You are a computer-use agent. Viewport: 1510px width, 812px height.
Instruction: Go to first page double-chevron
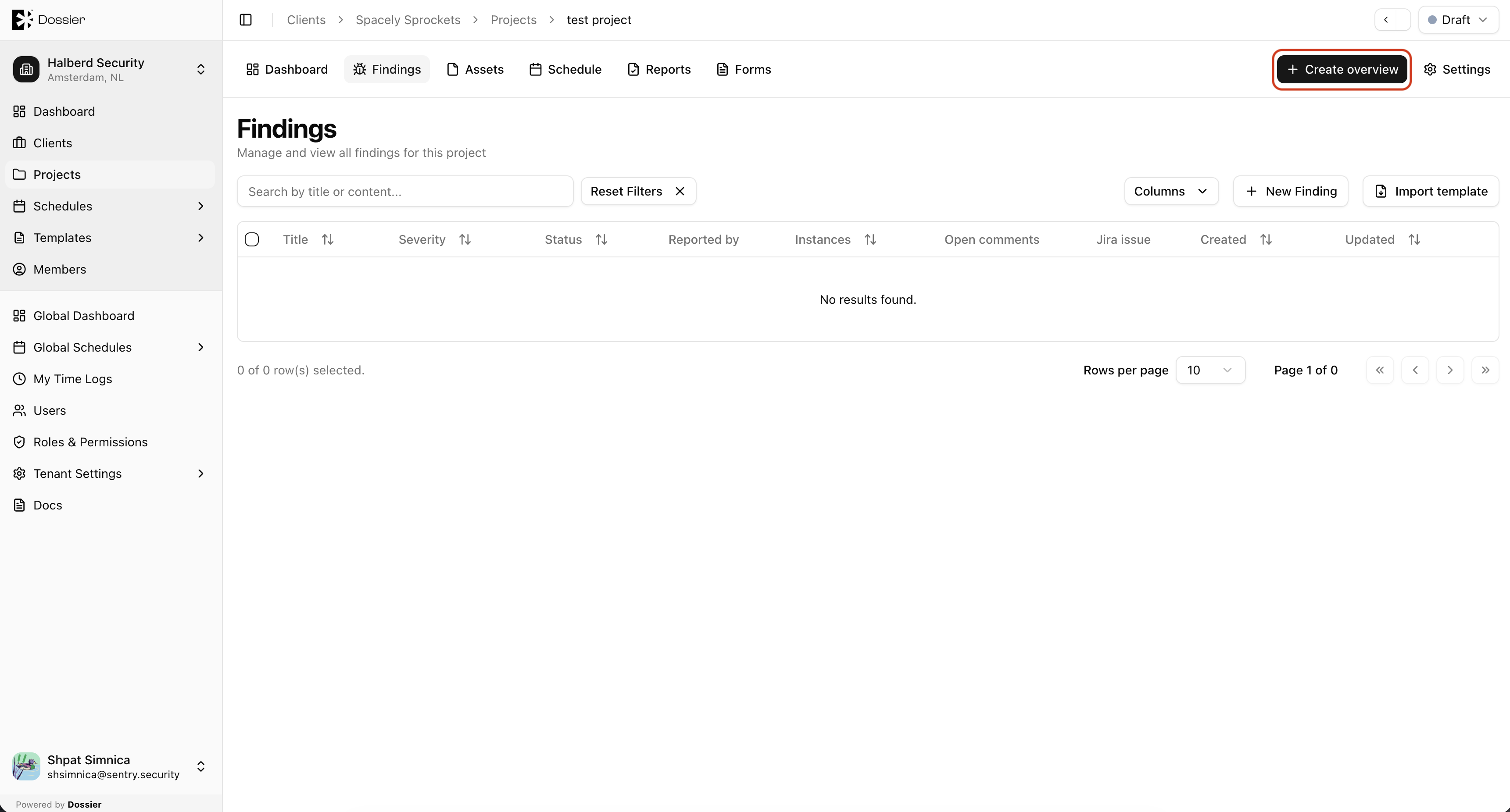click(1380, 370)
